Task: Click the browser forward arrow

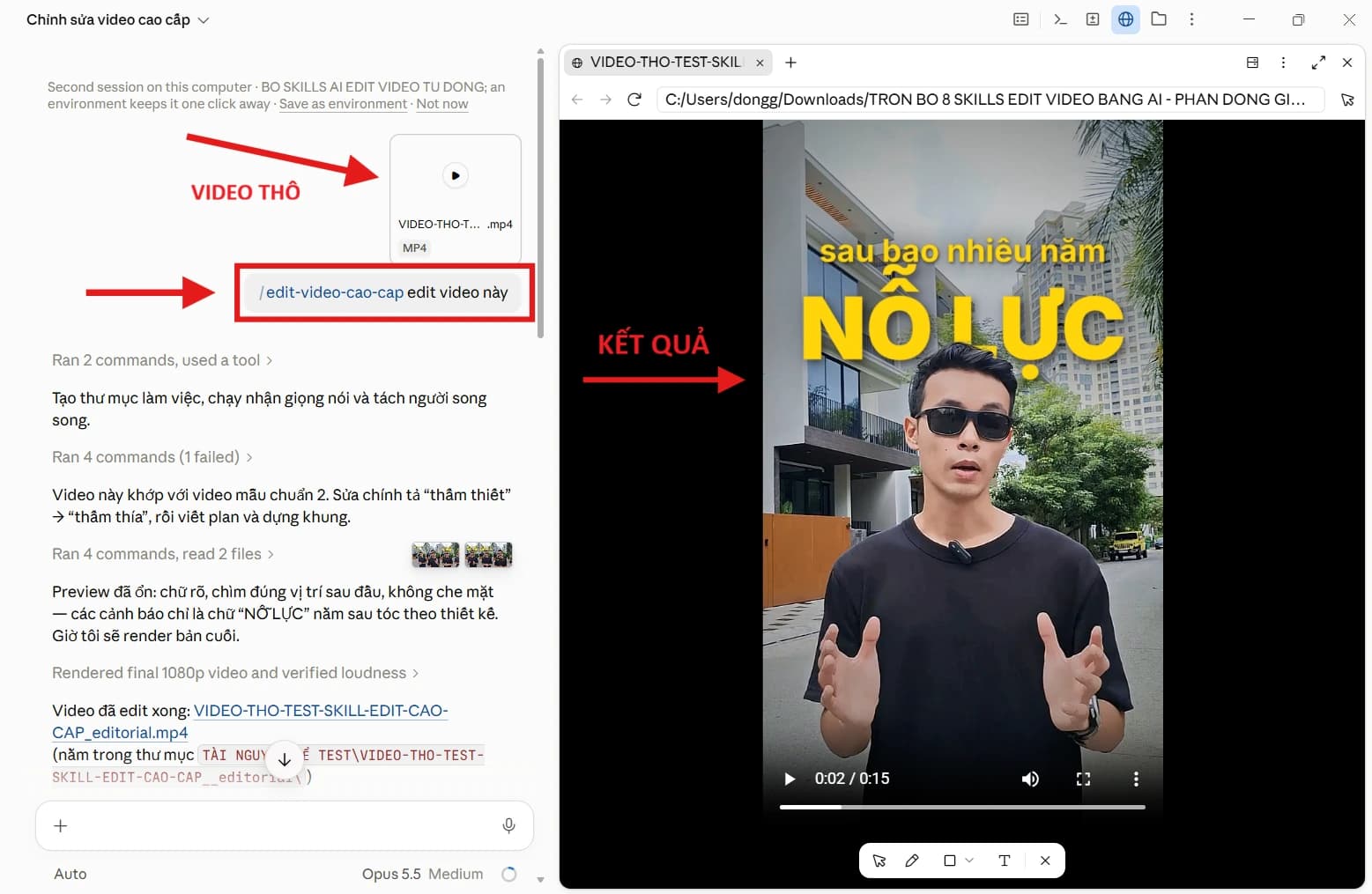Action: click(x=605, y=100)
